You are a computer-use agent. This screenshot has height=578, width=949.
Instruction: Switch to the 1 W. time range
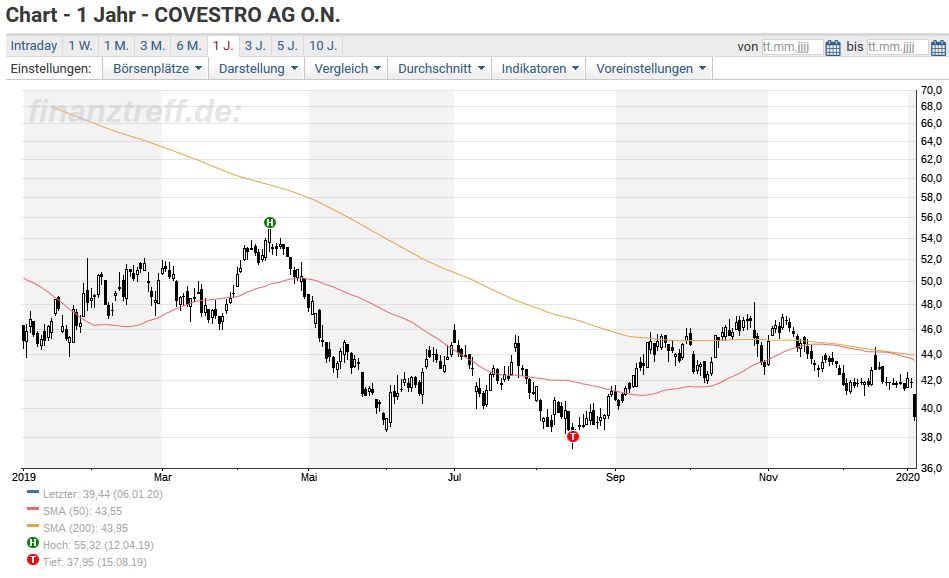tap(80, 46)
